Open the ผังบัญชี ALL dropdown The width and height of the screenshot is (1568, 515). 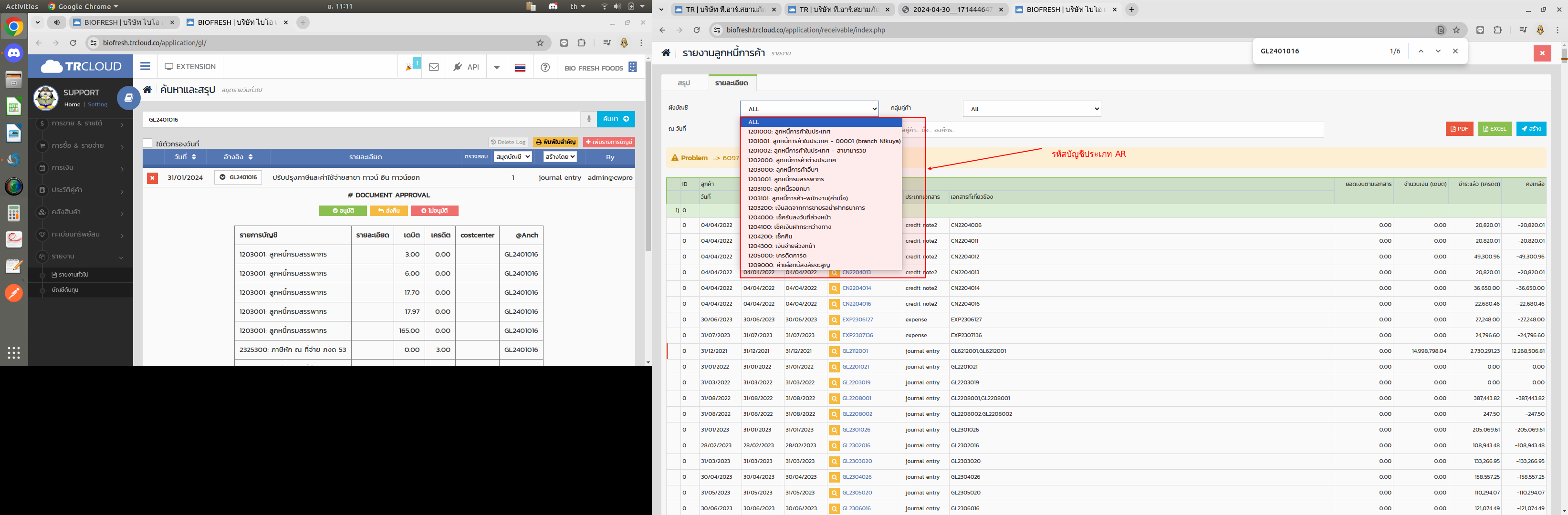809,109
